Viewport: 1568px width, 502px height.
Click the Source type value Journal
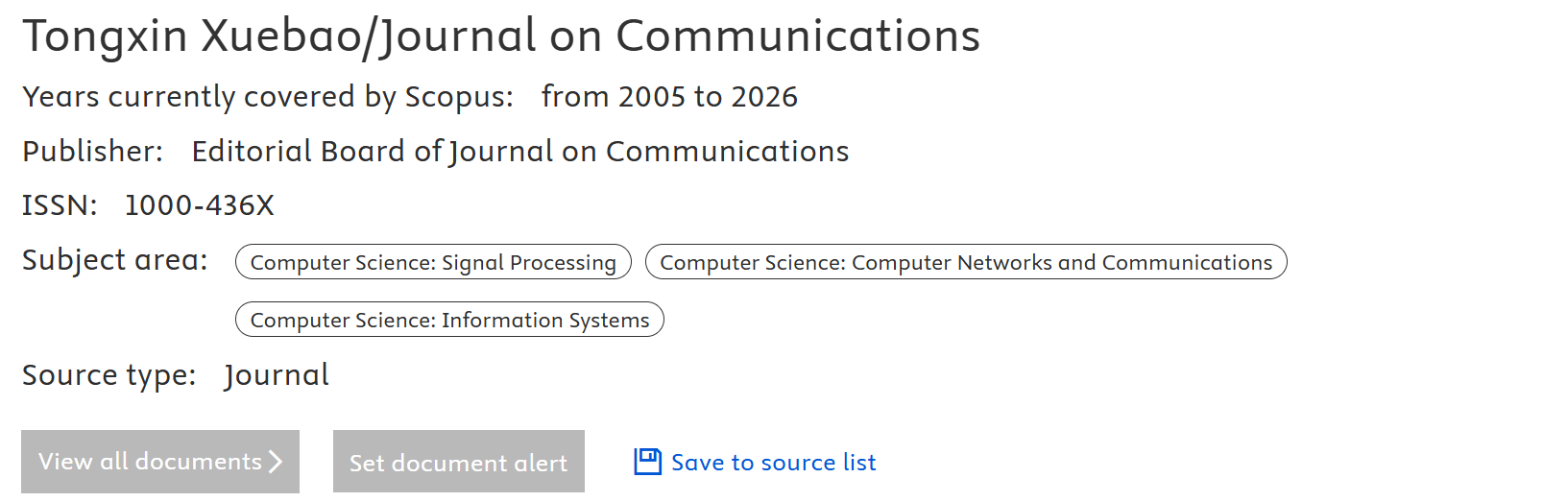[277, 375]
